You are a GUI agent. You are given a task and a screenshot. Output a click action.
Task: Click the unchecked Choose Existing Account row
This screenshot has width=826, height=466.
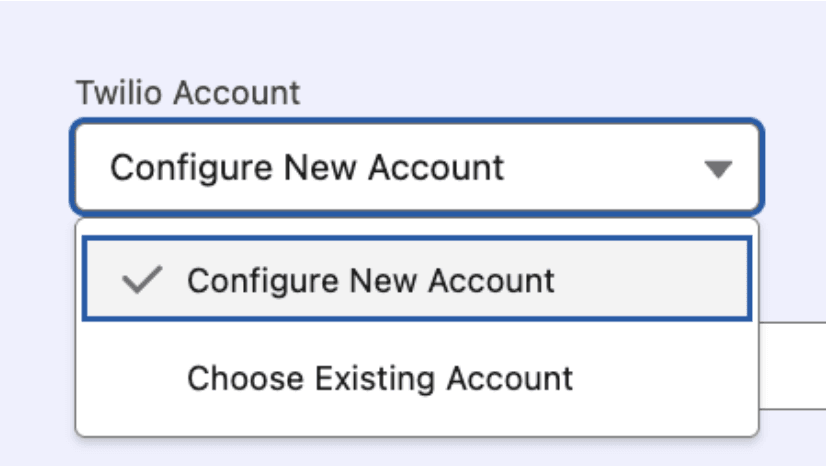416,379
